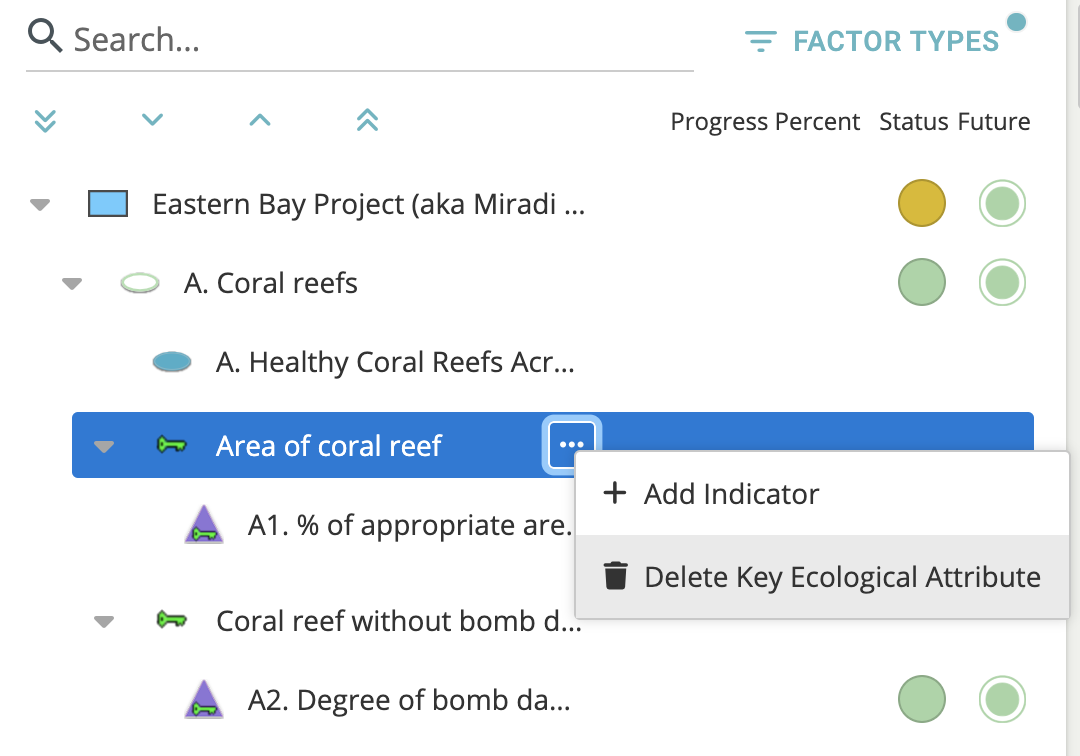1080x756 pixels.
Task: Collapse all tree levels double-chevron
Action: click(367, 121)
